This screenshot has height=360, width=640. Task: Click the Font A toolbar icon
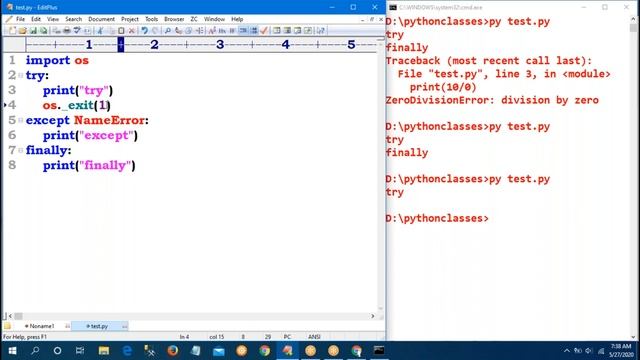click(212, 31)
